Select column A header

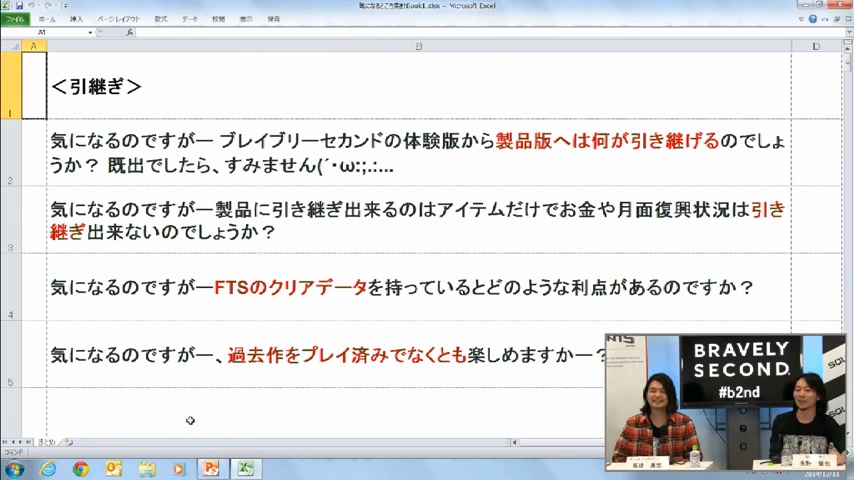tap(34, 46)
